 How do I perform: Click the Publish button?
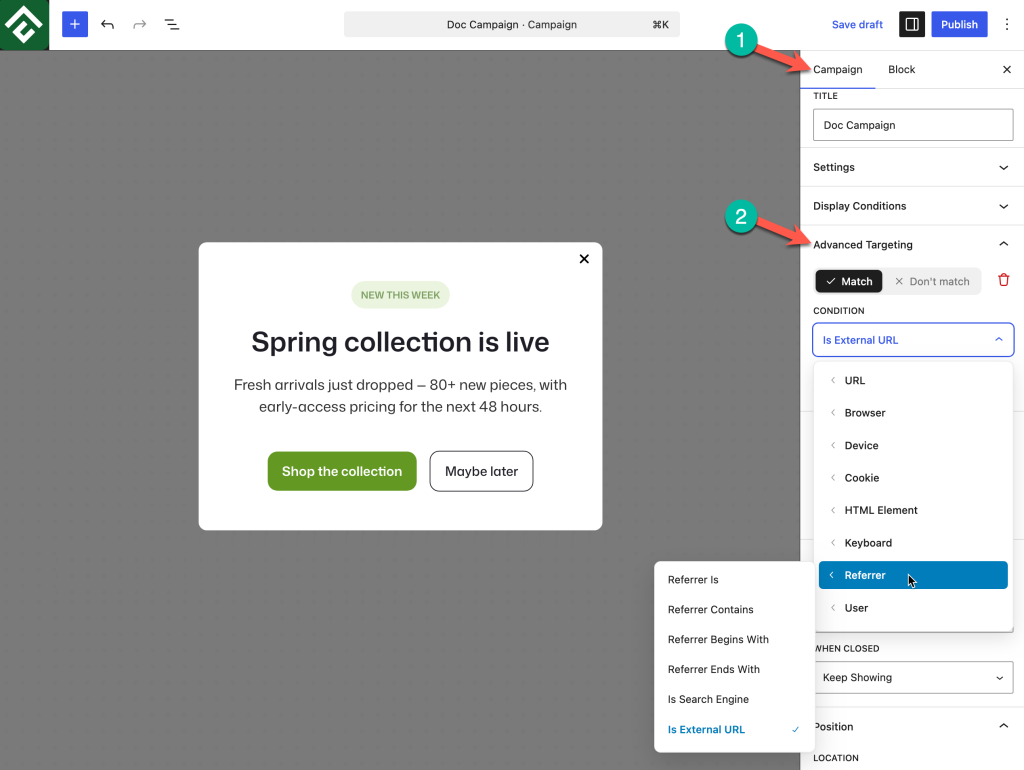point(959,24)
